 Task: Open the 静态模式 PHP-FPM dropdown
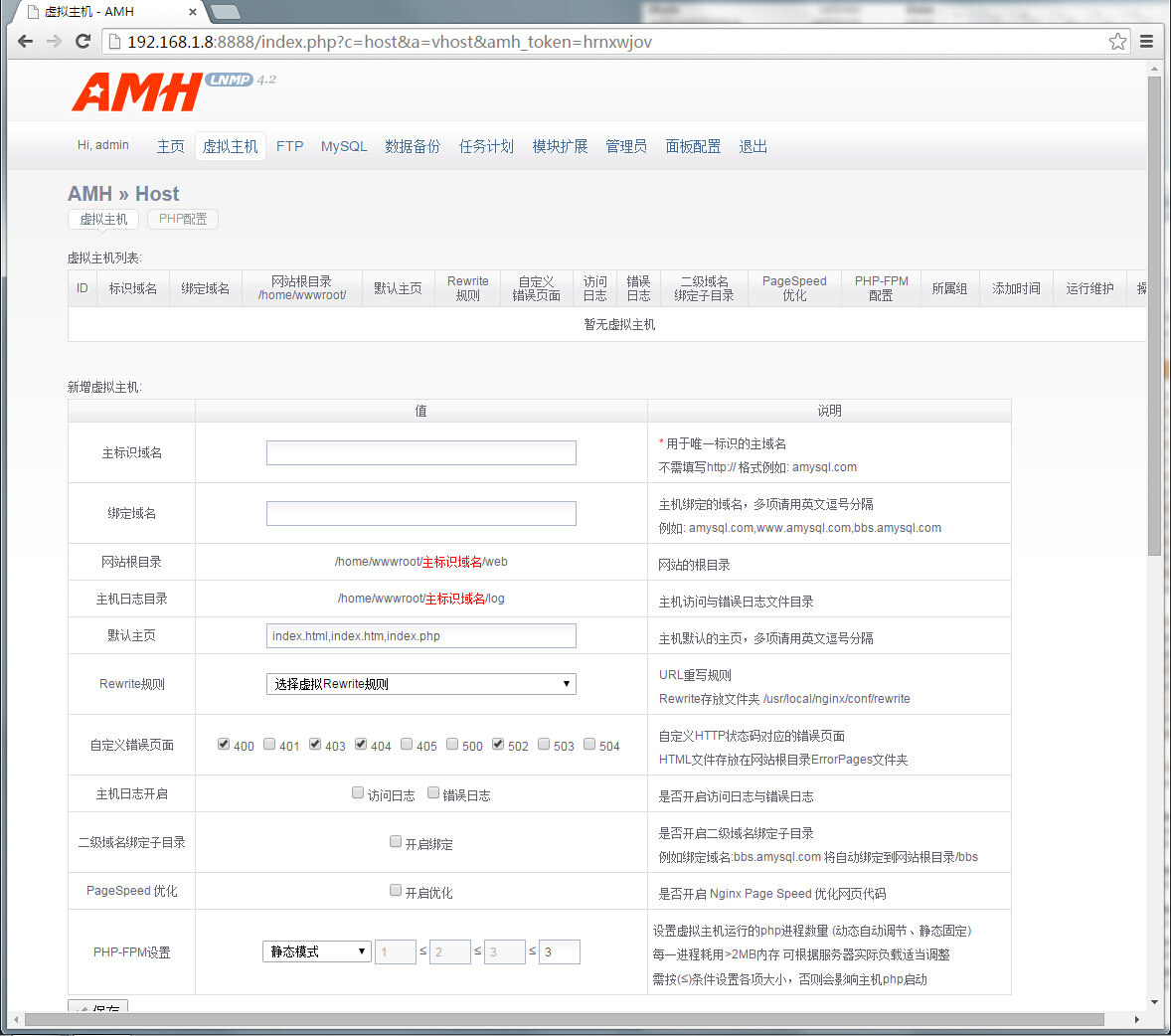coord(317,951)
